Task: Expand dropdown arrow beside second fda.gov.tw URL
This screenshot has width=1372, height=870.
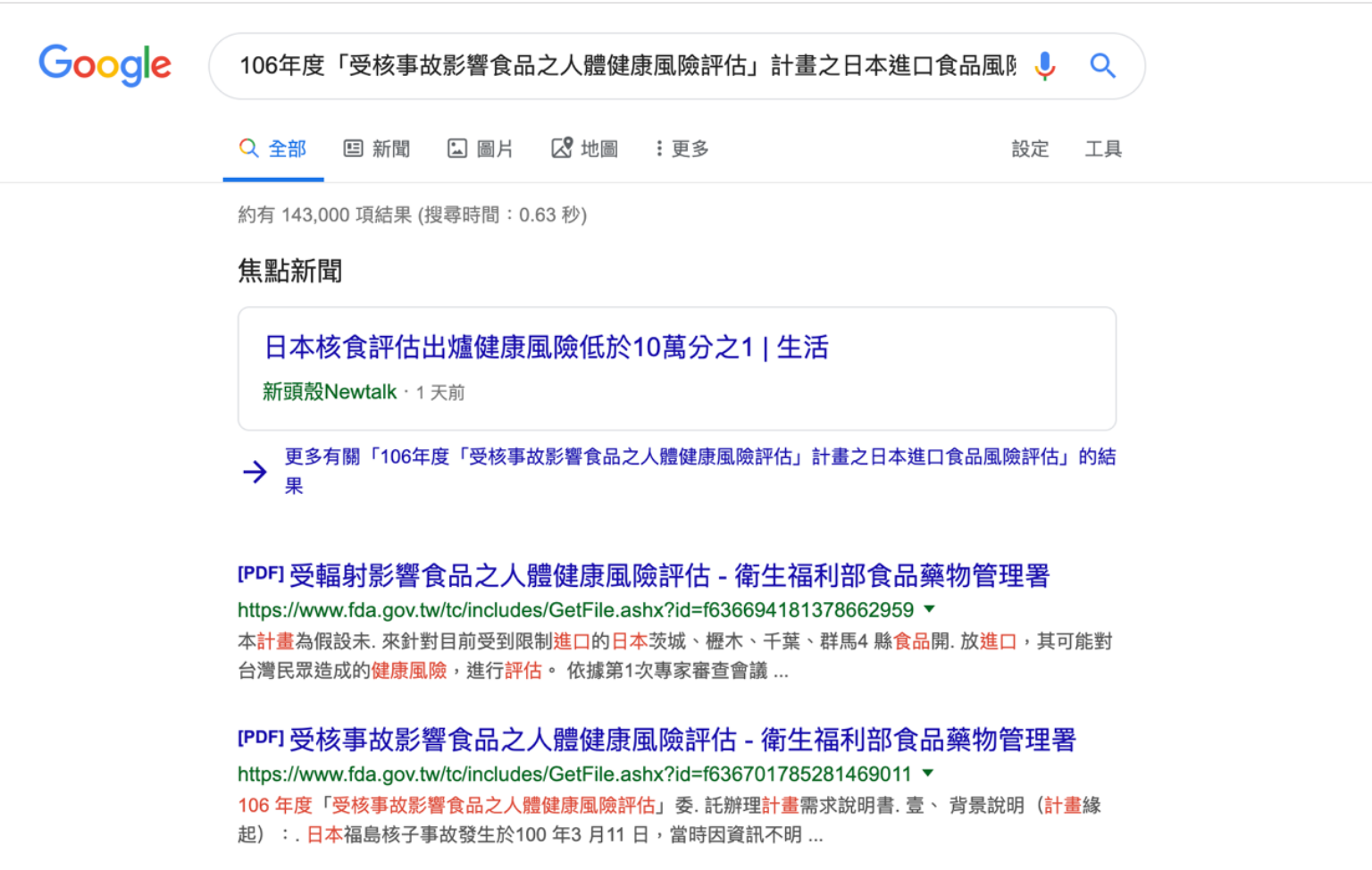Action: pos(927,774)
